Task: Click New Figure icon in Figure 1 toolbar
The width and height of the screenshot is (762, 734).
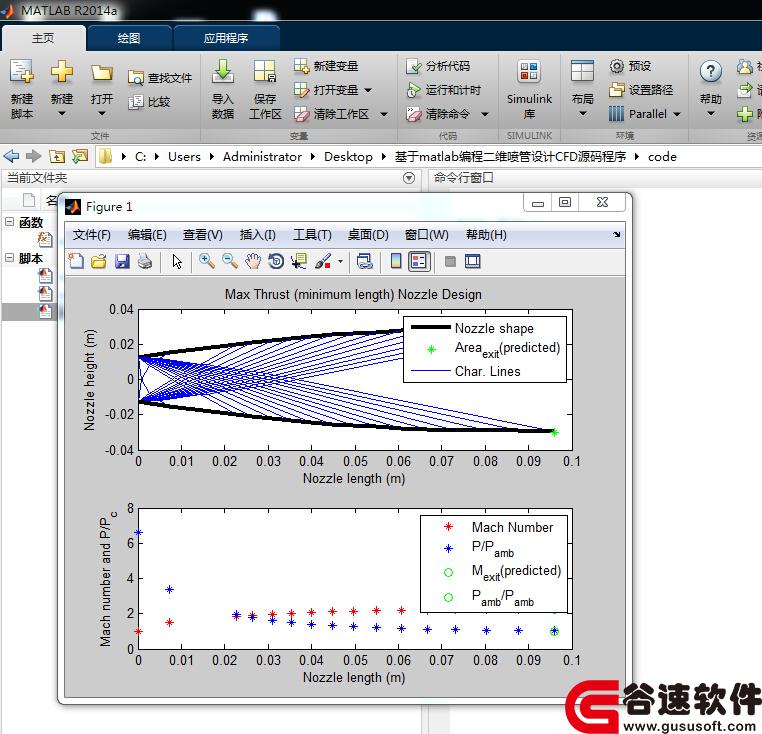Action: pos(76,262)
